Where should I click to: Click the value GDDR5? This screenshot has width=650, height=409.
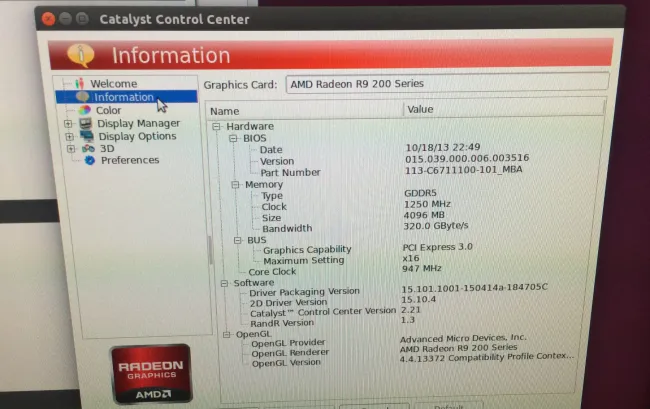pos(420,193)
